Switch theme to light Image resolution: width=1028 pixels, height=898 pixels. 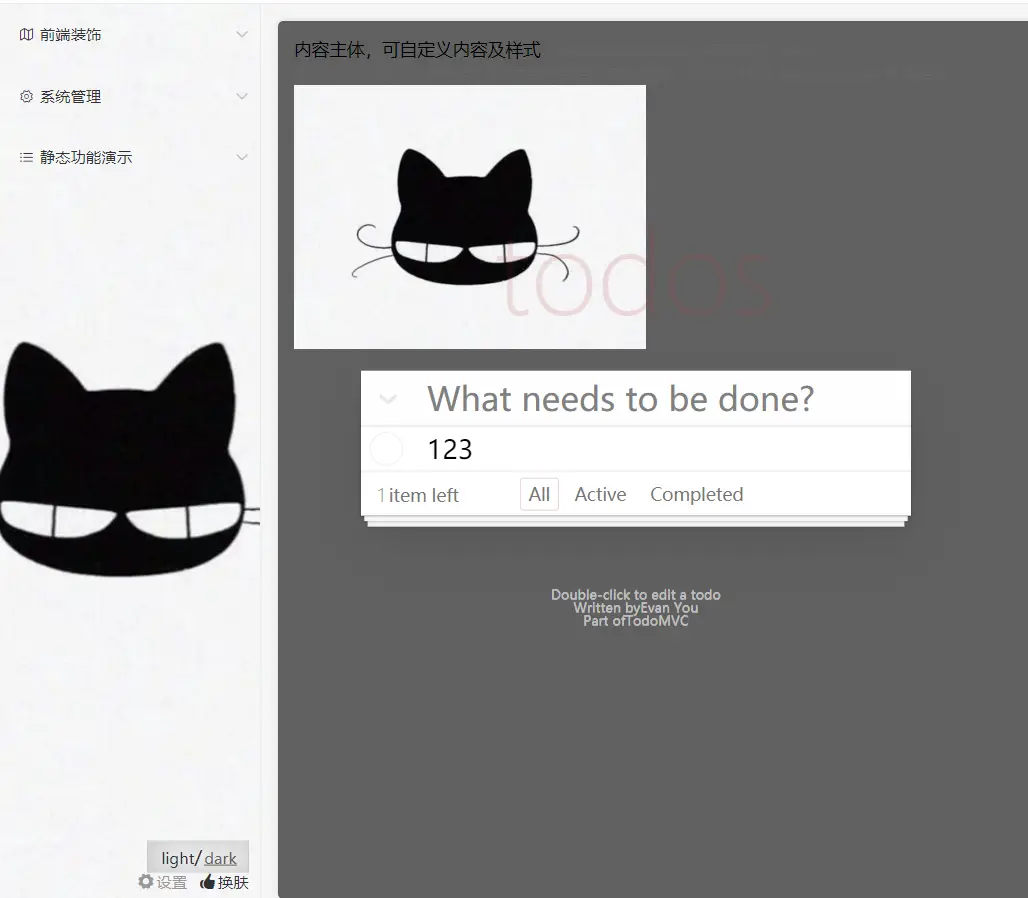point(178,858)
